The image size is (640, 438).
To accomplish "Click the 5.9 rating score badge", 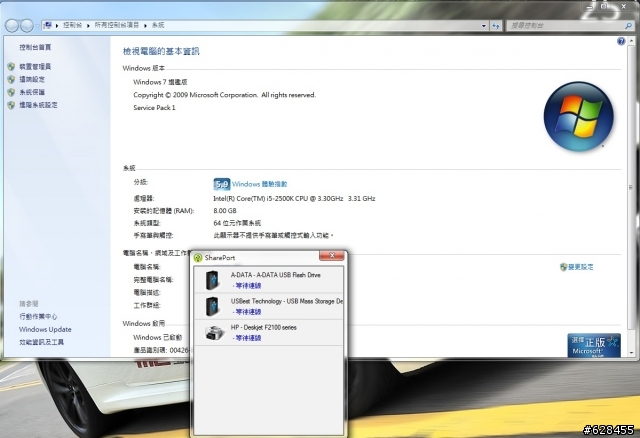I will pyautogui.click(x=222, y=184).
